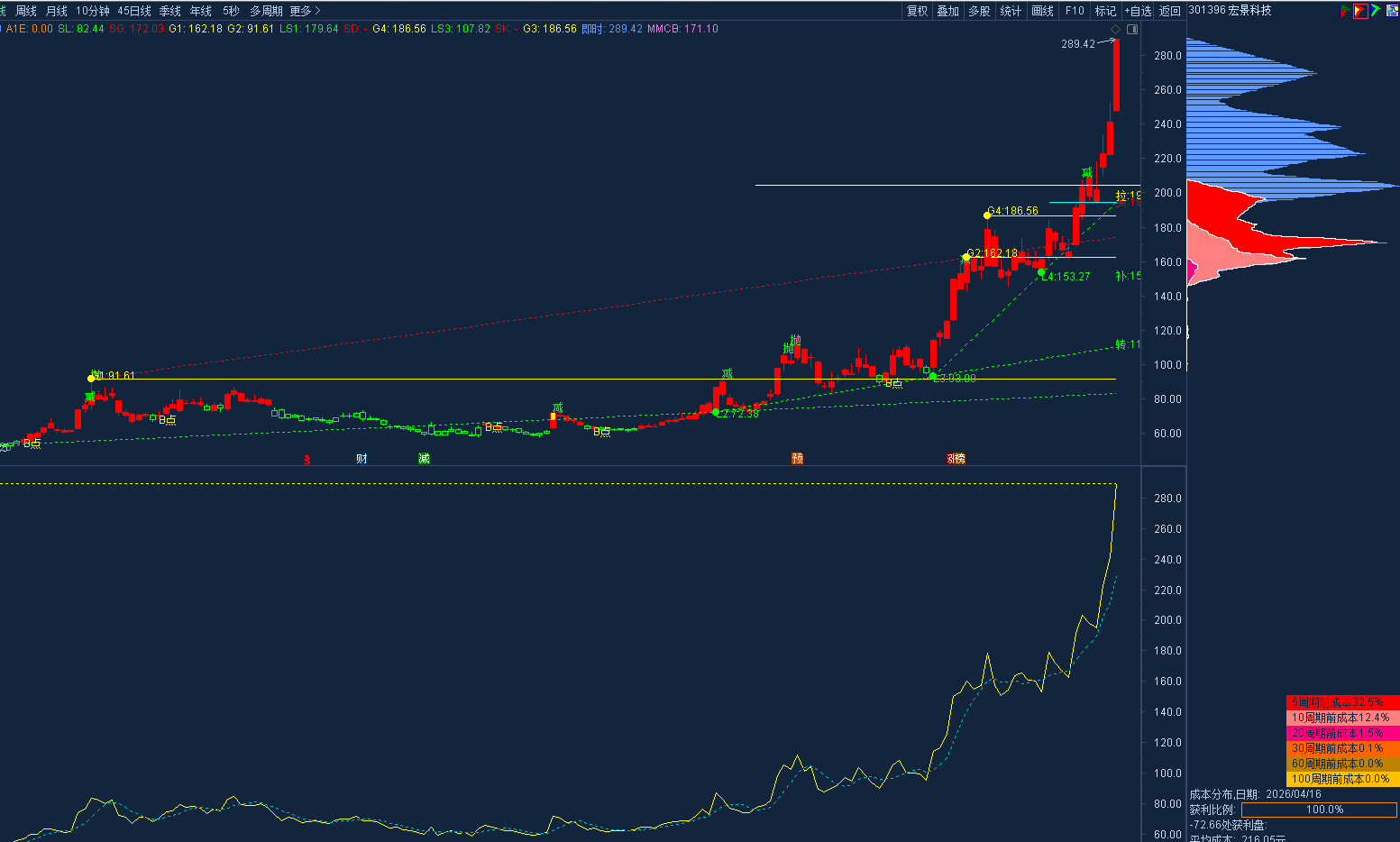Select the red-yellow flame chart icon

point(1360,11)
